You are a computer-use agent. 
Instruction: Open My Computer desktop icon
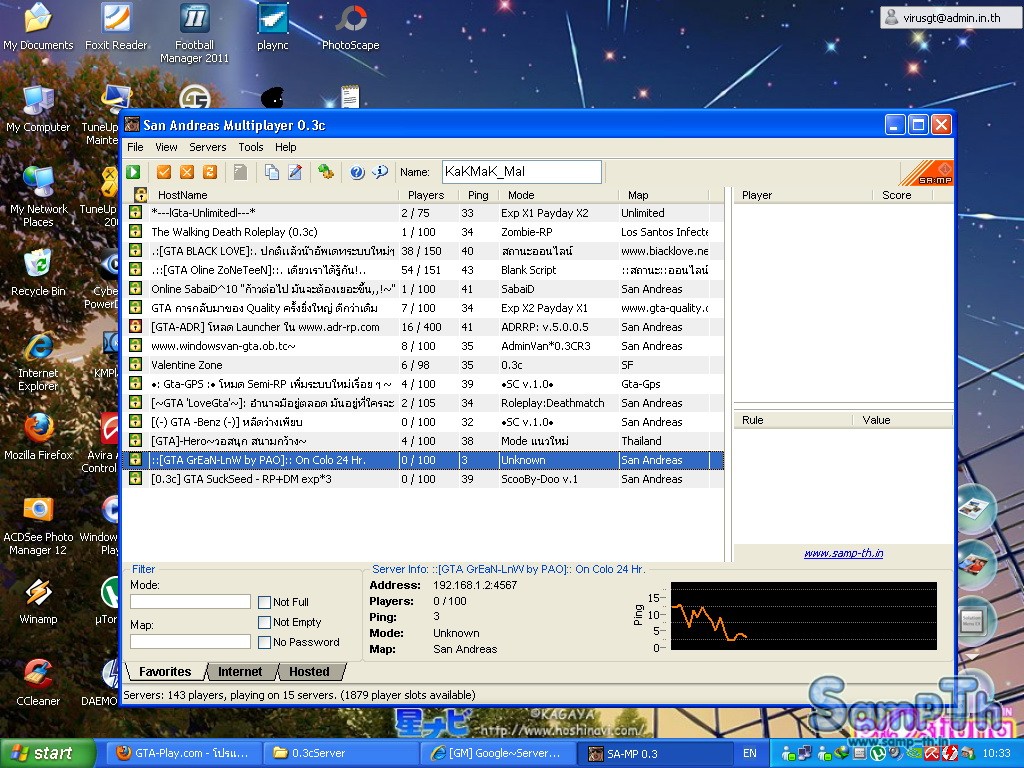pyautogui.click(x=38, y=108)
